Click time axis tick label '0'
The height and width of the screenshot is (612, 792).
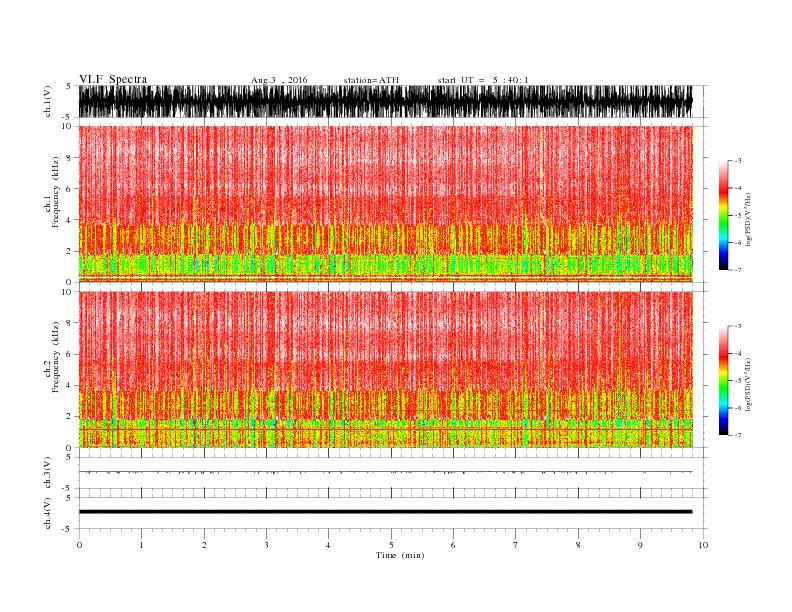tap(79, 545)
